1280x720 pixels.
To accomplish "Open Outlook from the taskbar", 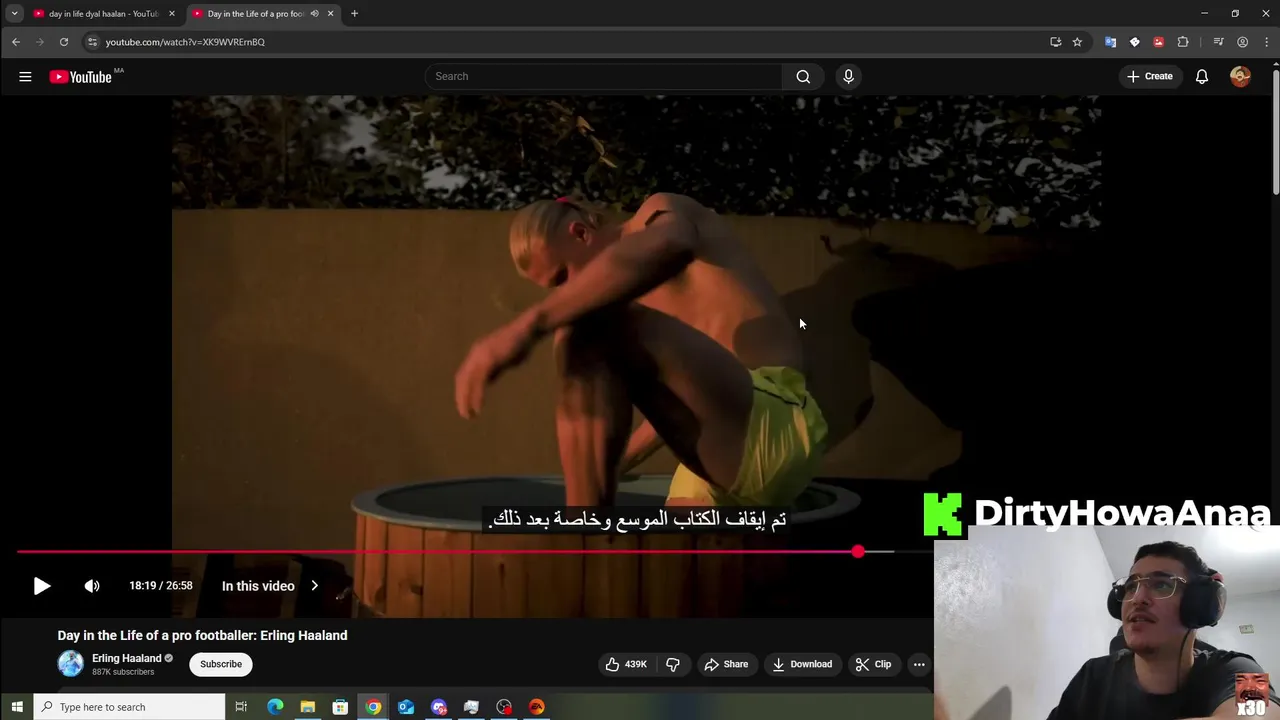I will click(x=406, y=707).
